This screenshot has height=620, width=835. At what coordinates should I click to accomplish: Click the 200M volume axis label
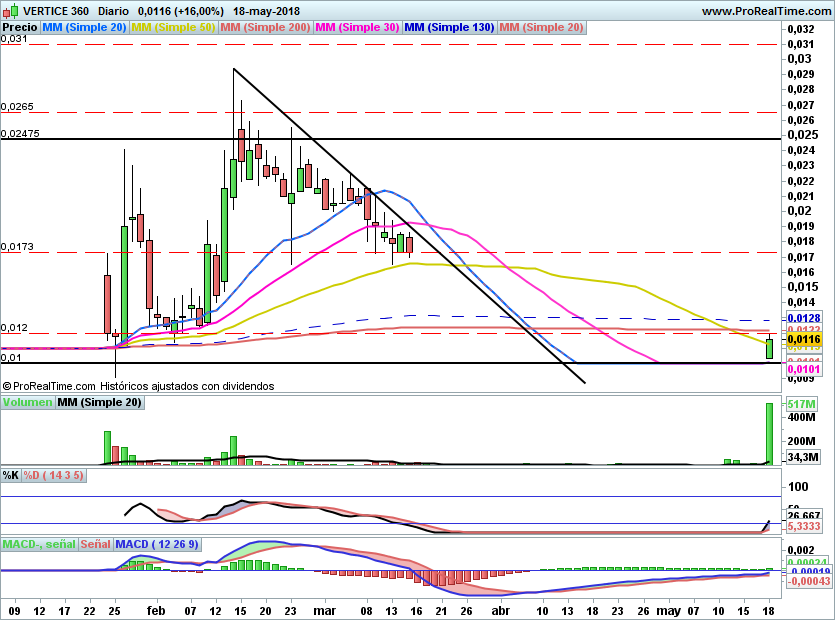(801, 441)
